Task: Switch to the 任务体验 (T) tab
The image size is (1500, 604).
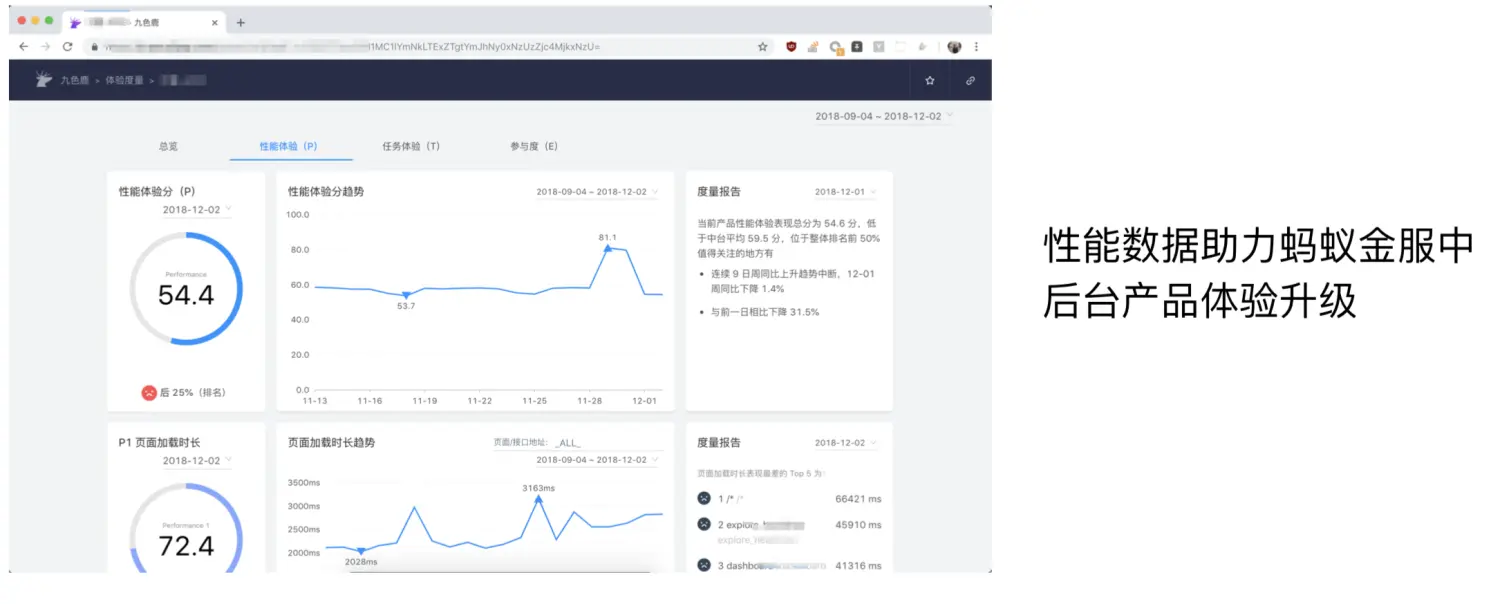Action: click(411, 146)
